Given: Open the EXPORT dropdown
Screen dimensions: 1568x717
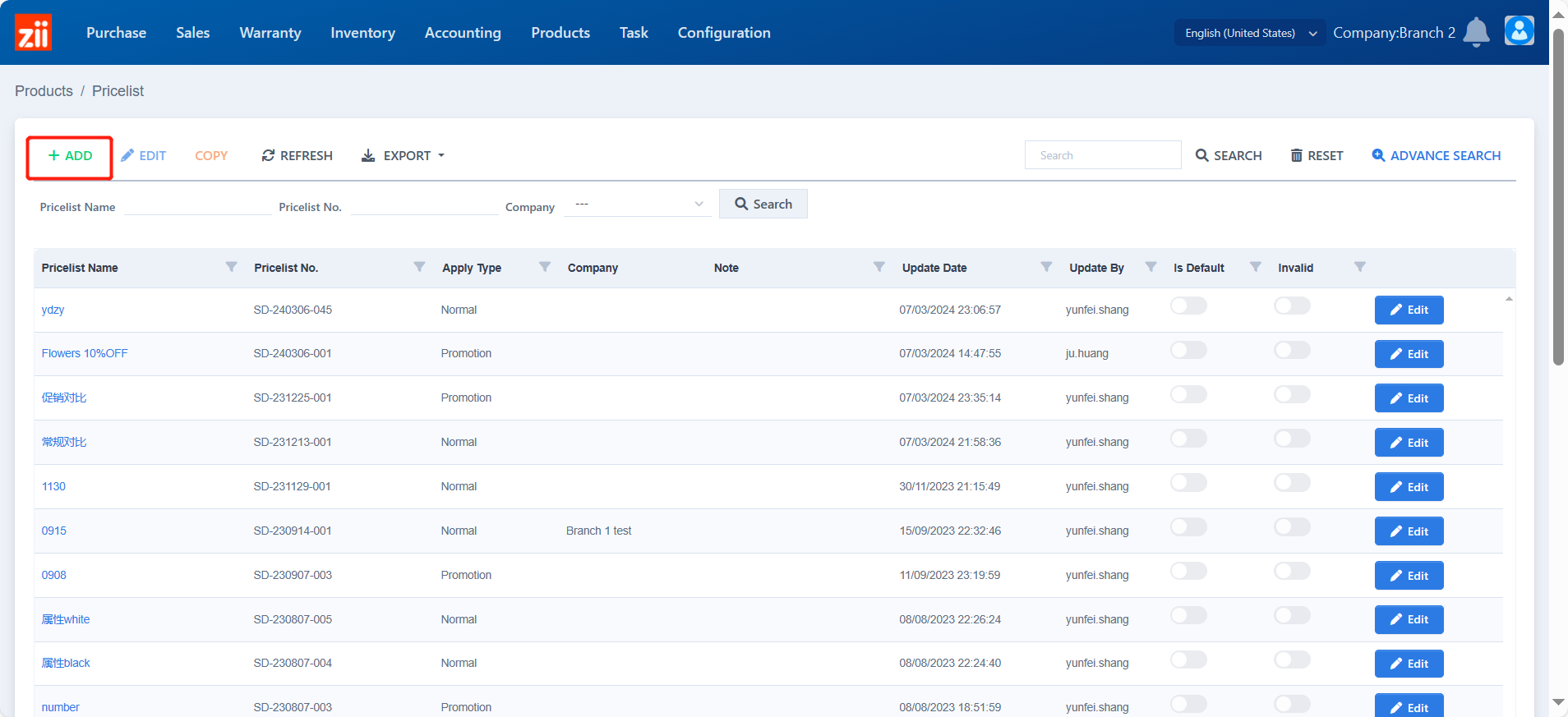Looking at the screenshot, I should point(404,156).
